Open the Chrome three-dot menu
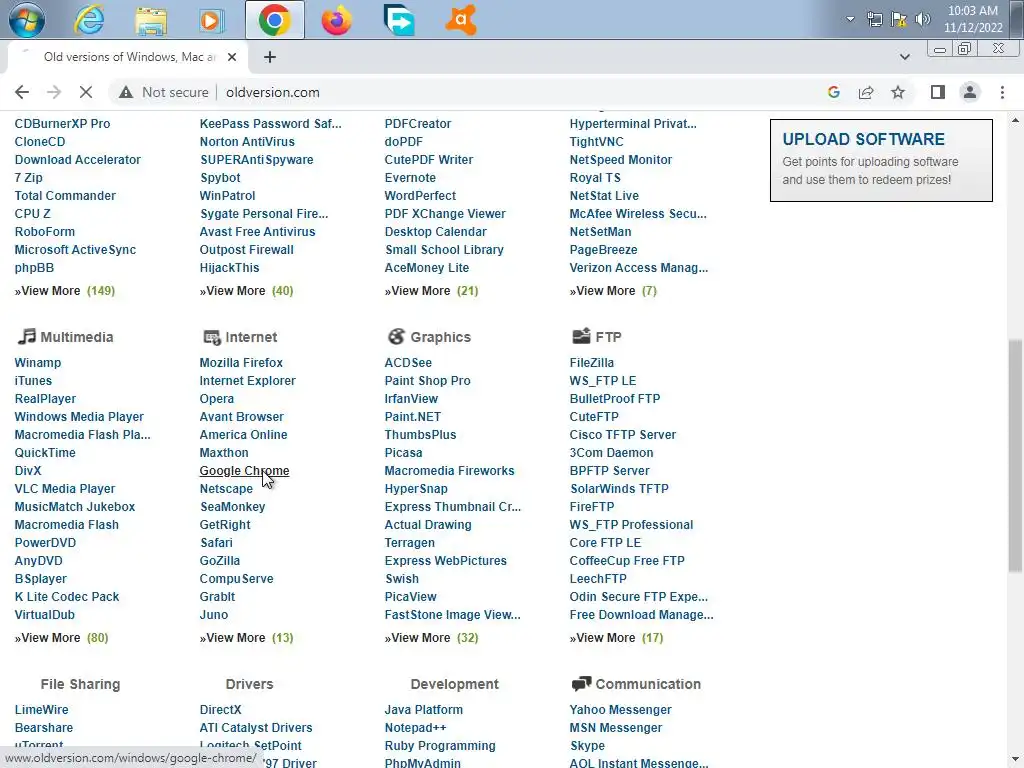This screenshot has height=768, width=1024. click(x=1002, y=92)
